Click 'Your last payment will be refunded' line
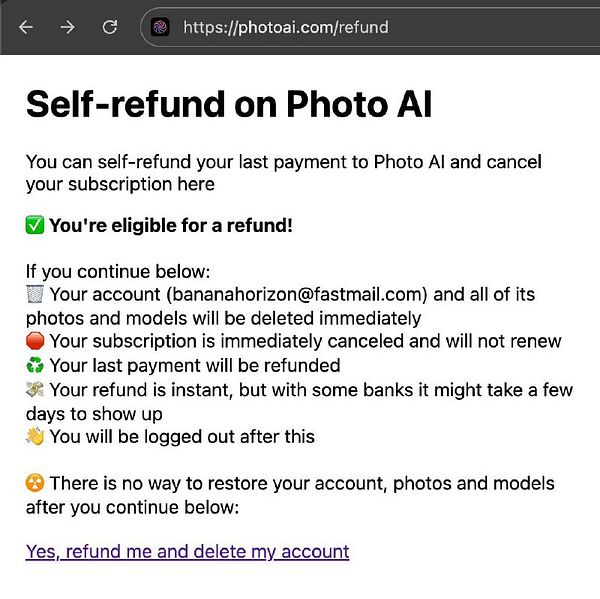The width and height of the screenshot is (600, 599). [195, 365]
